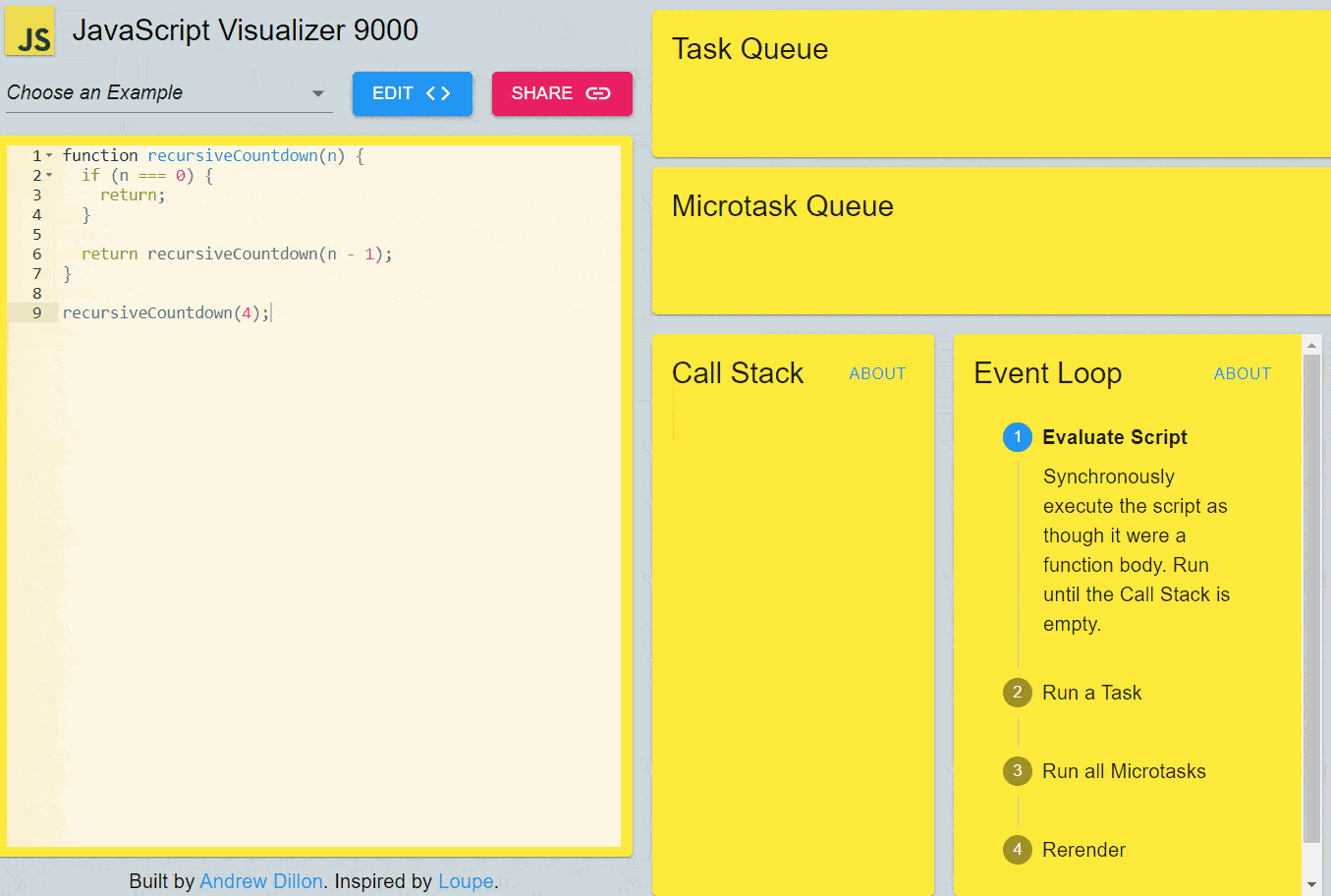Click the Loupe link
Viewport: 1331px width, 896px height.
466,881
